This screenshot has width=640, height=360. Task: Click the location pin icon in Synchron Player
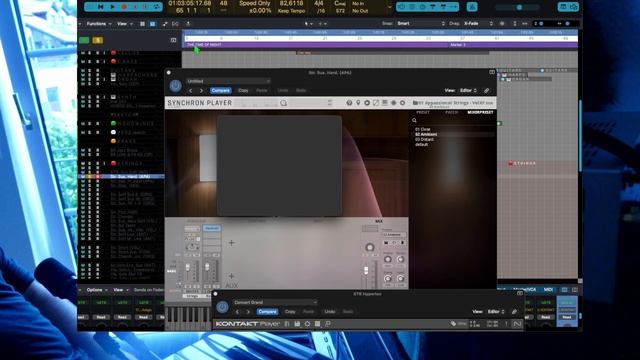pyautogui.click(x=358, y=103)
